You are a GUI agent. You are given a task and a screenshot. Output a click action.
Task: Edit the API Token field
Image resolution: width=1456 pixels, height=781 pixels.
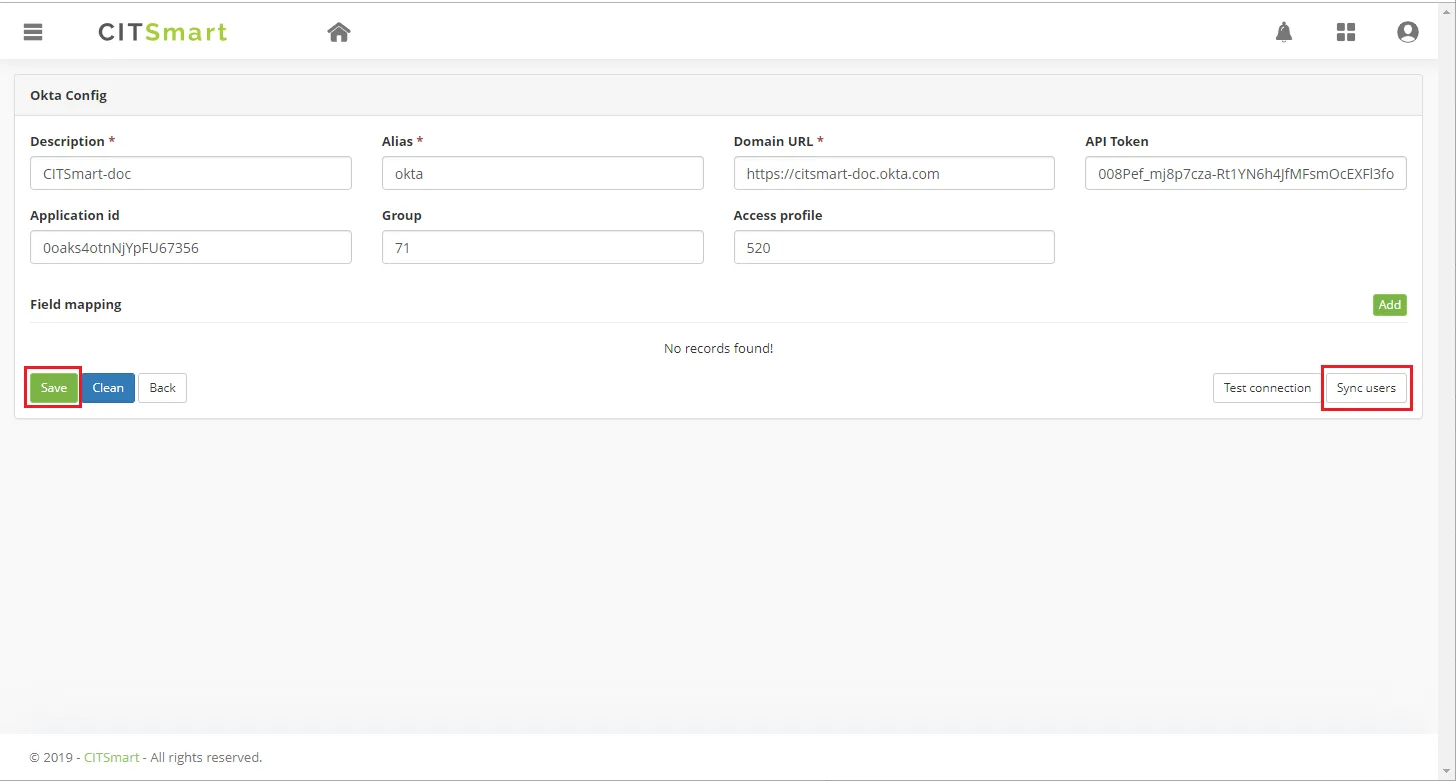pos(1245,173)
